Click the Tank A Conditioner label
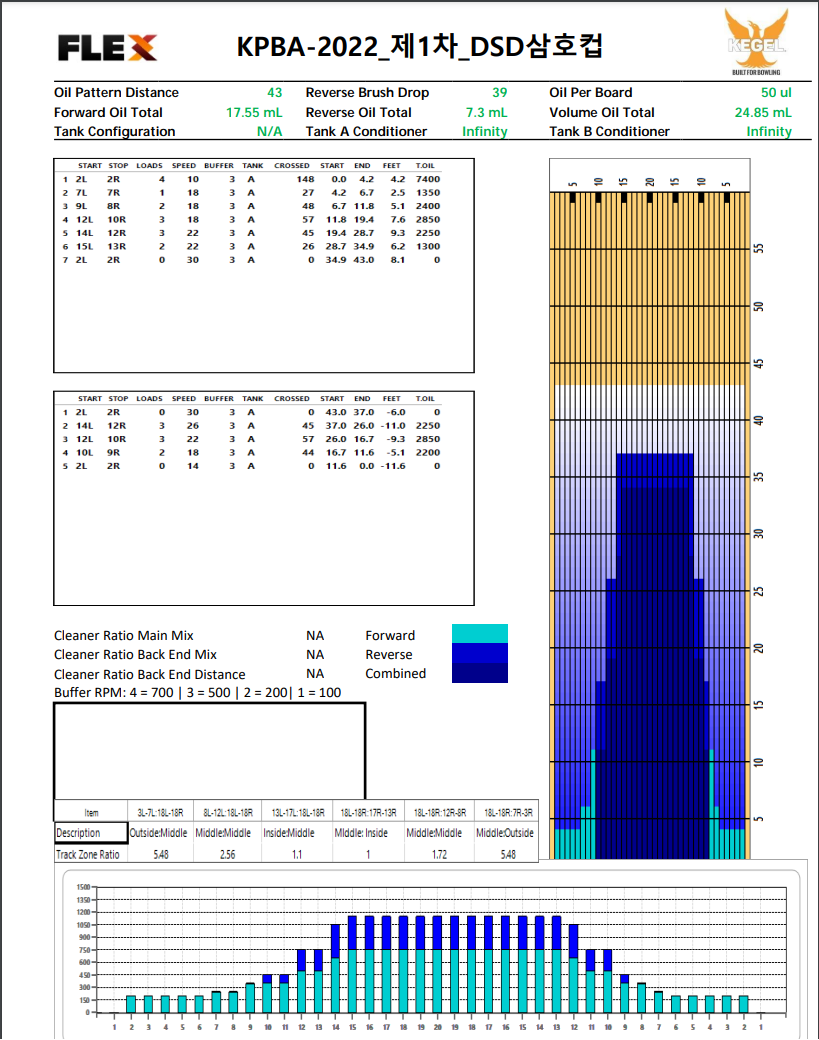 pyautogui.click(x=366, y=131)
